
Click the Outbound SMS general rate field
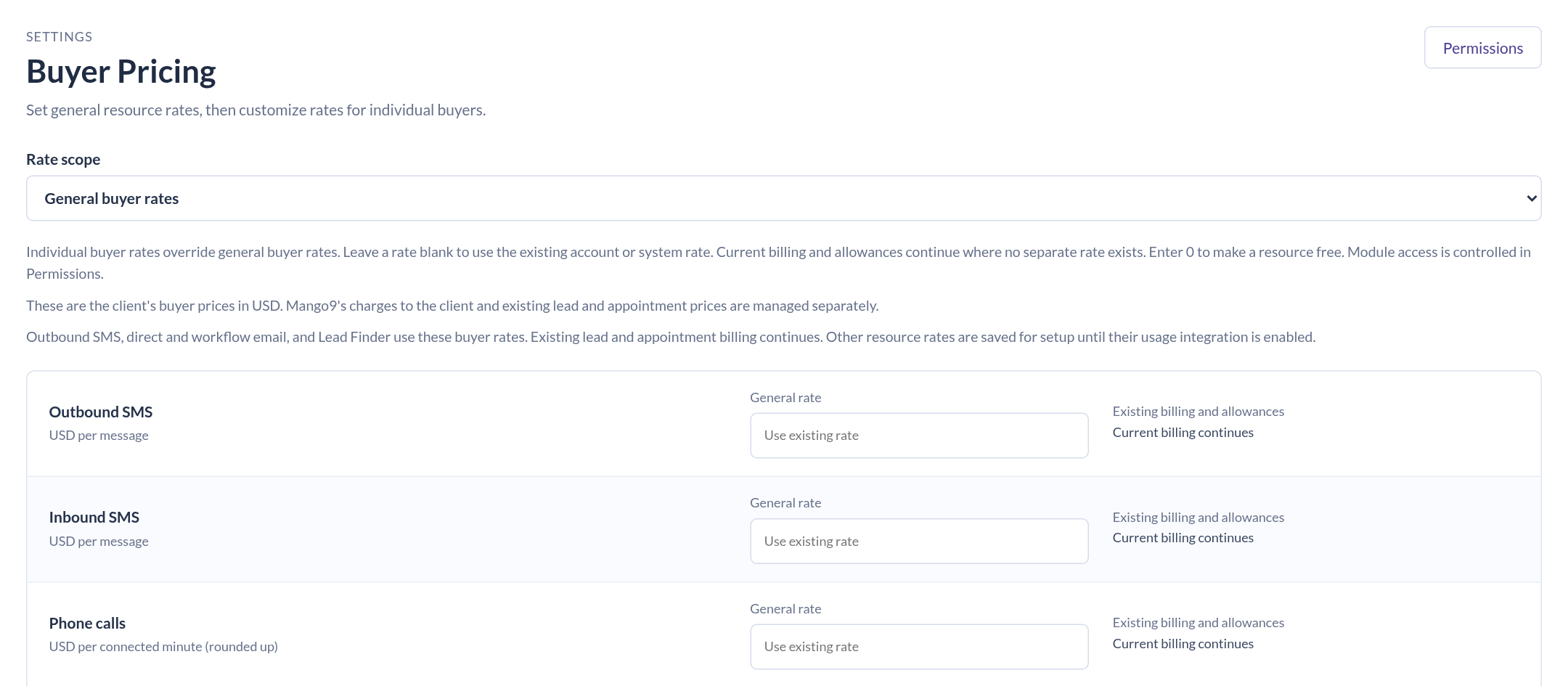919,436
